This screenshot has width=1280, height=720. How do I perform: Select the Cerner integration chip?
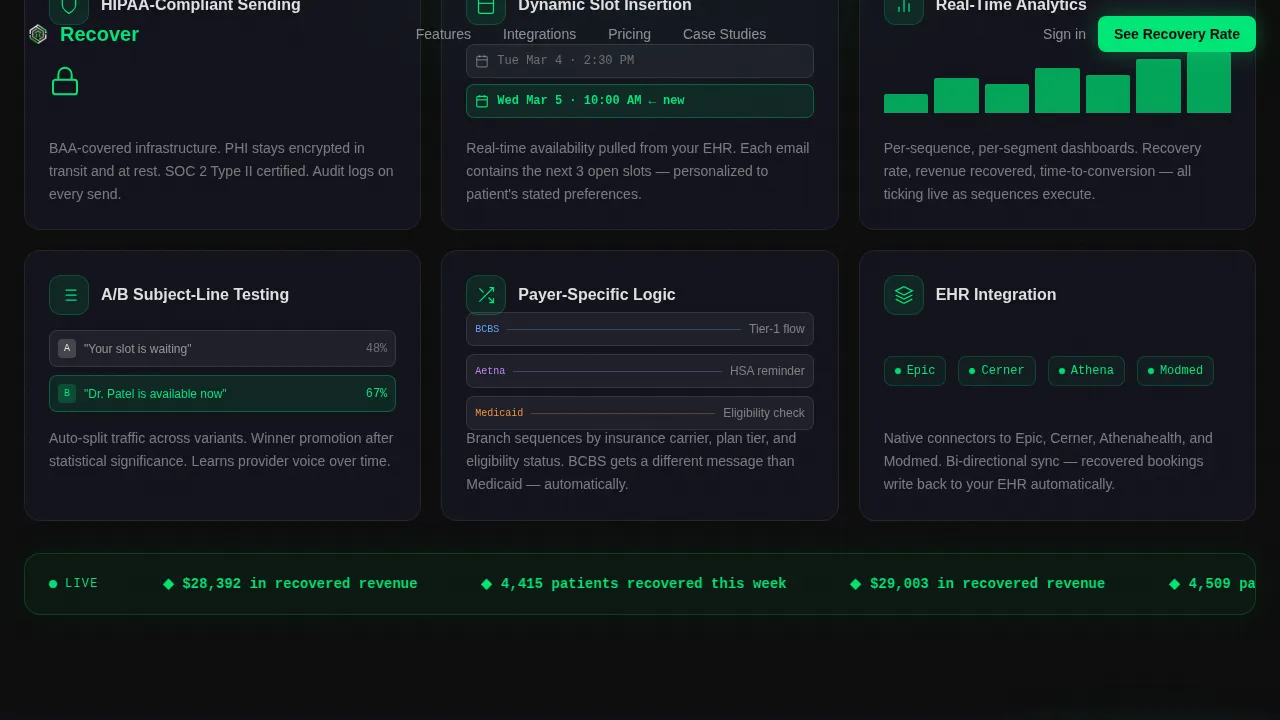pyautogui.click(x=996, y=371)
